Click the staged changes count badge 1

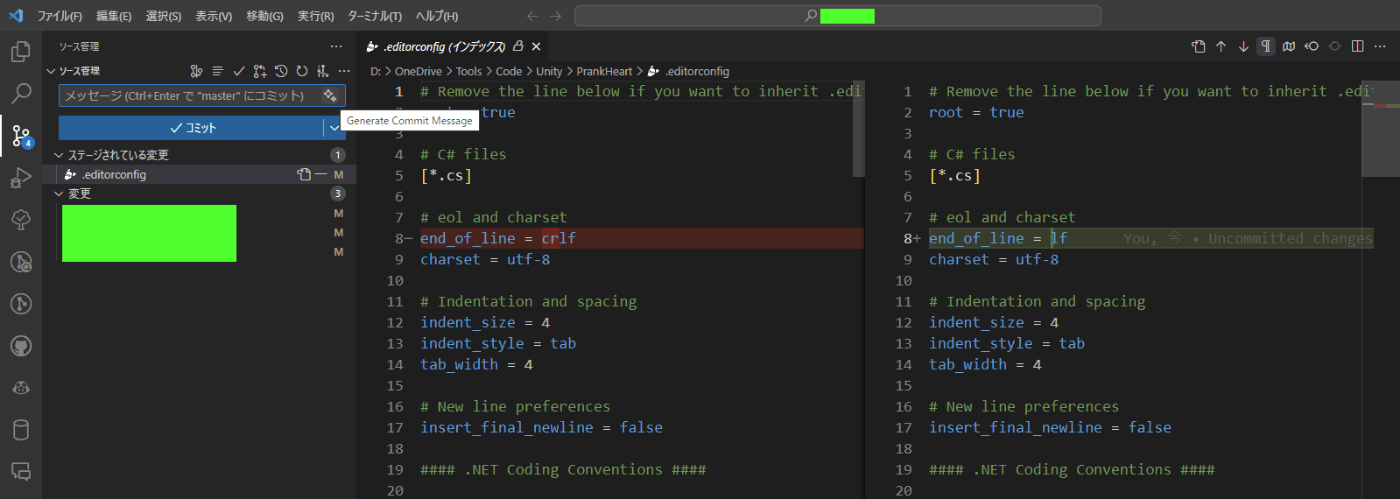click(x=338, y=155)
